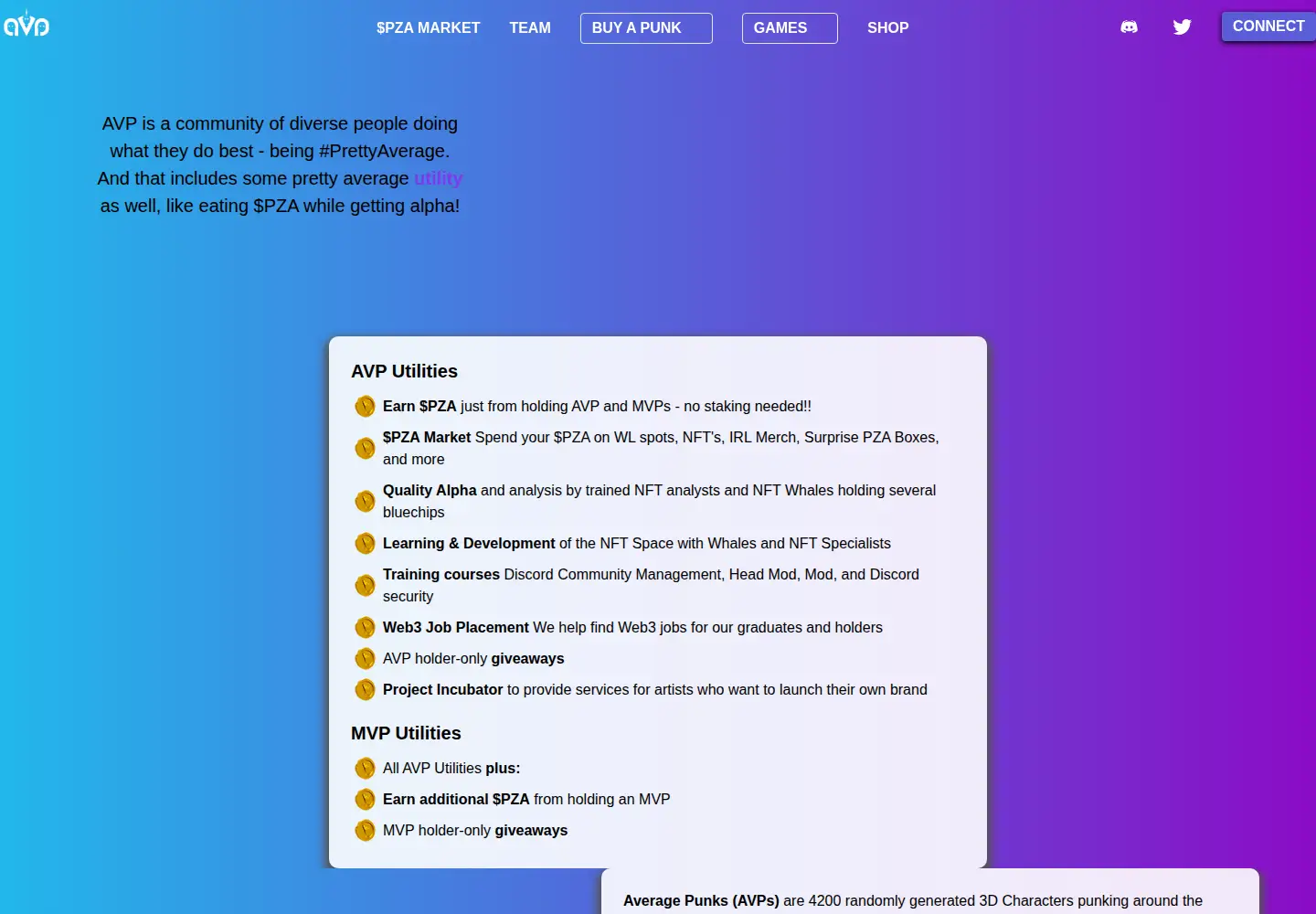
Task: Click coin icon beside Learning & Development
Action: tap(365, 543)
